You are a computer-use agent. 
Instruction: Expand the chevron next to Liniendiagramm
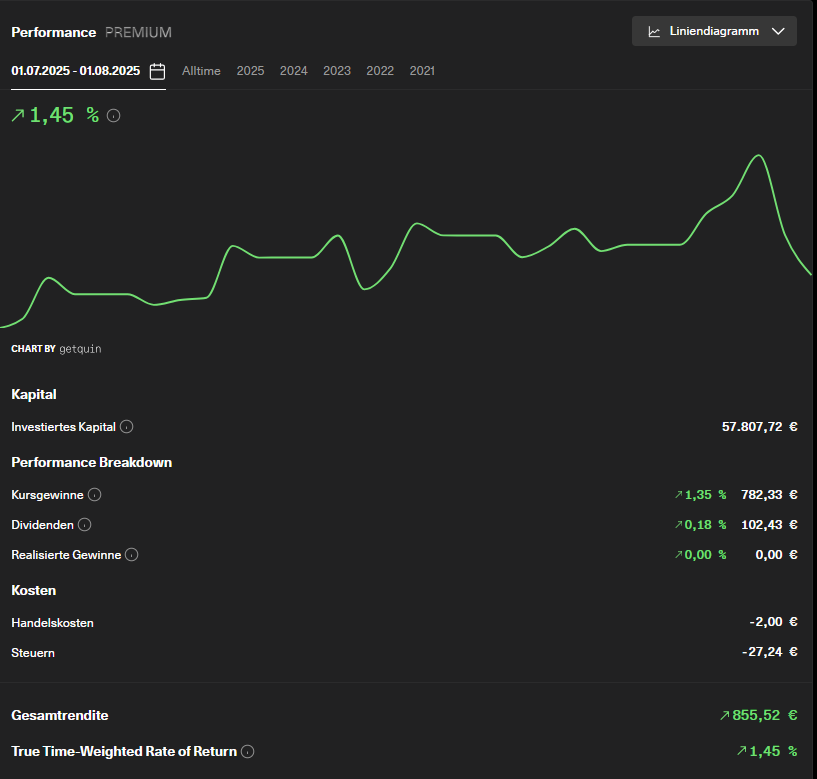[778, 31]
